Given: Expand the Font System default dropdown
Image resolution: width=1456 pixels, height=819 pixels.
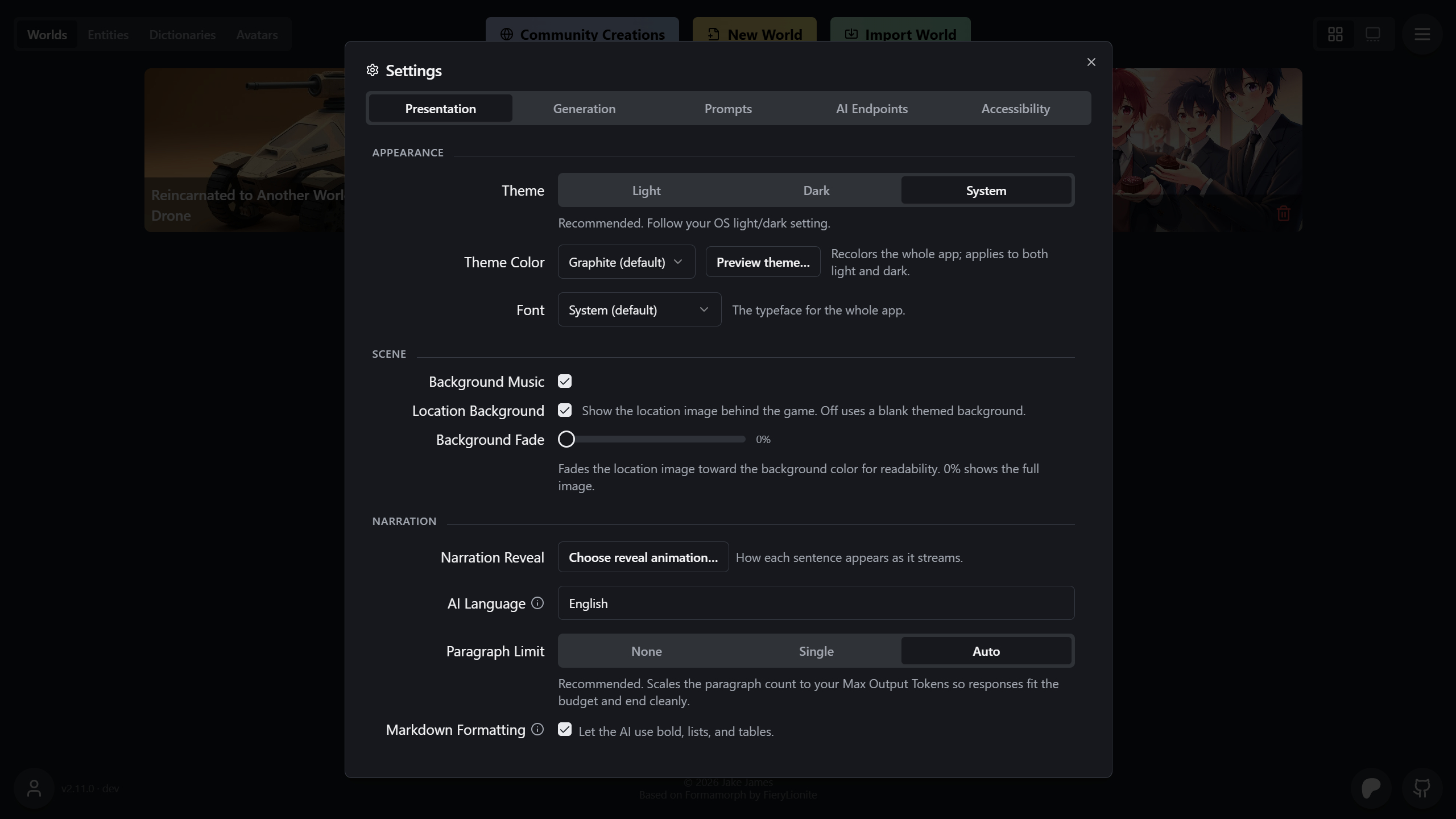Looking at the screenshot, I should tap(639, 309).
